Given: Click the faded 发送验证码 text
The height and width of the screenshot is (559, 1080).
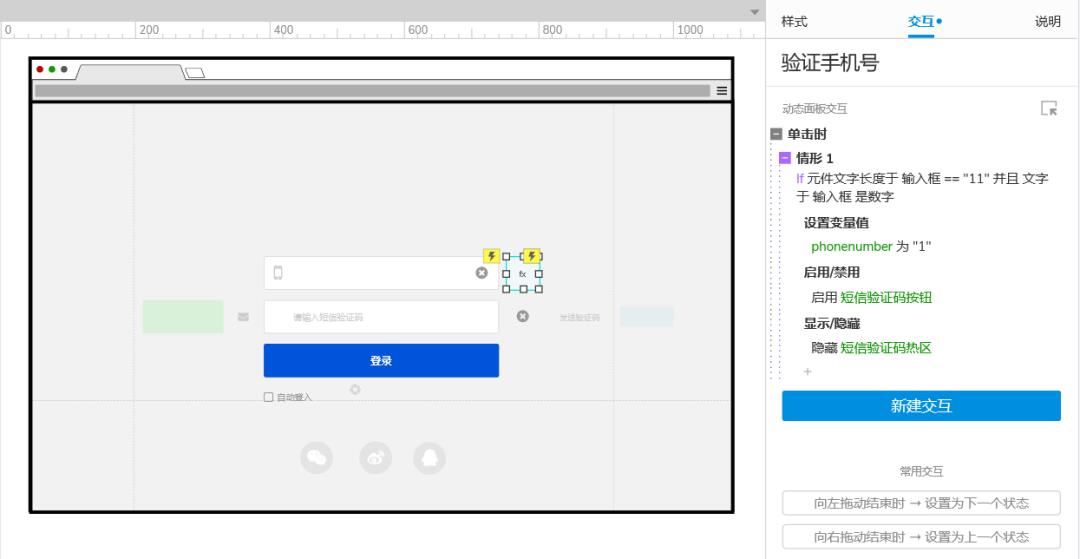Looking at the screenshot, I should tap(579, 317).
